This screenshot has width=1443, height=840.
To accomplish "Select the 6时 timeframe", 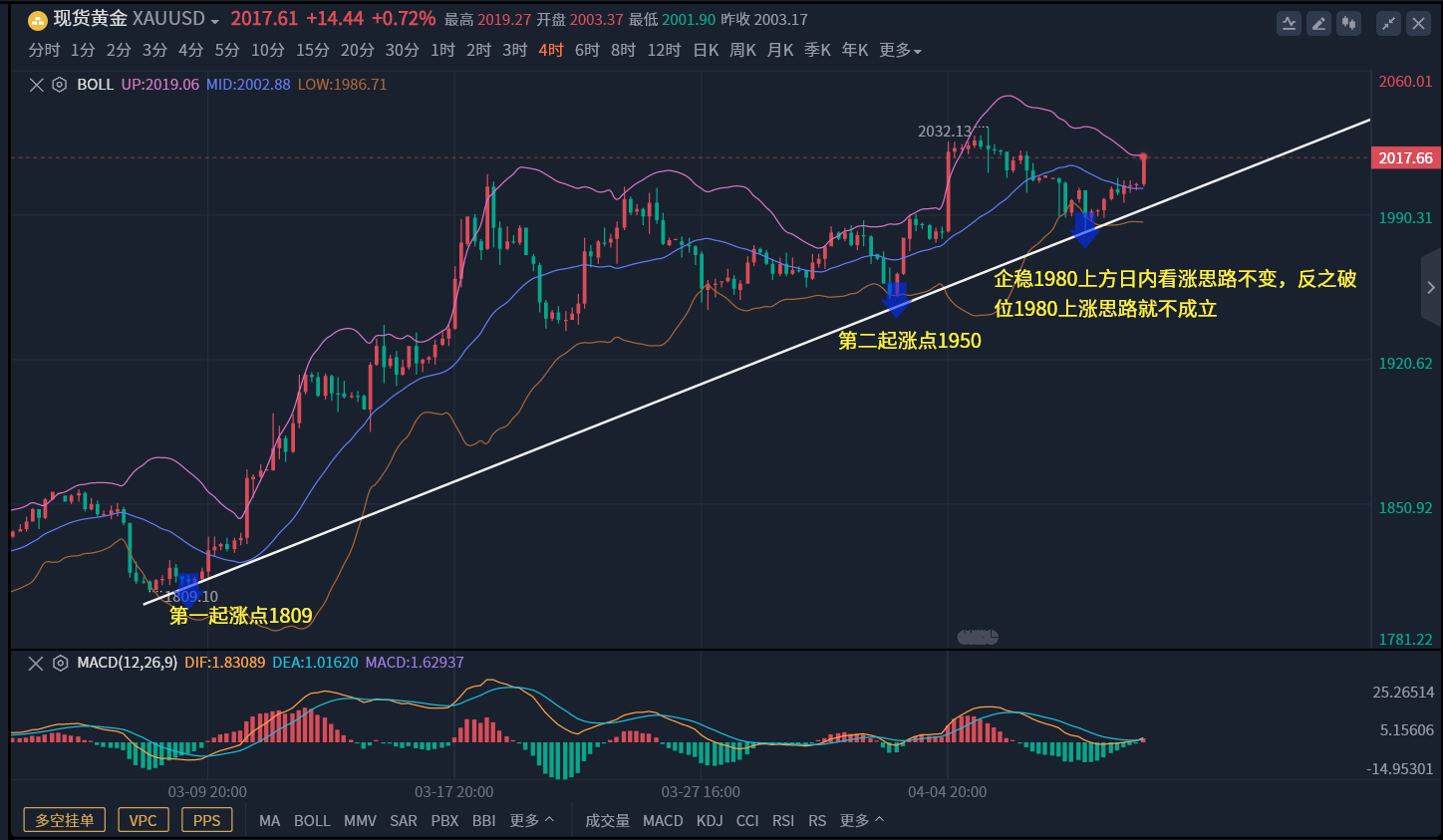I will (587, 50).
